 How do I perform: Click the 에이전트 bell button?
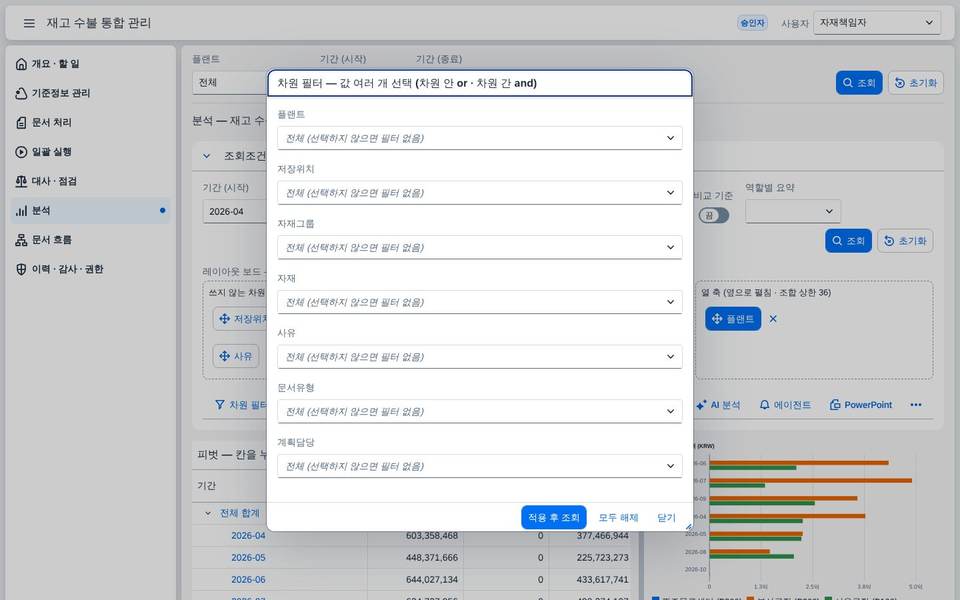785,405
